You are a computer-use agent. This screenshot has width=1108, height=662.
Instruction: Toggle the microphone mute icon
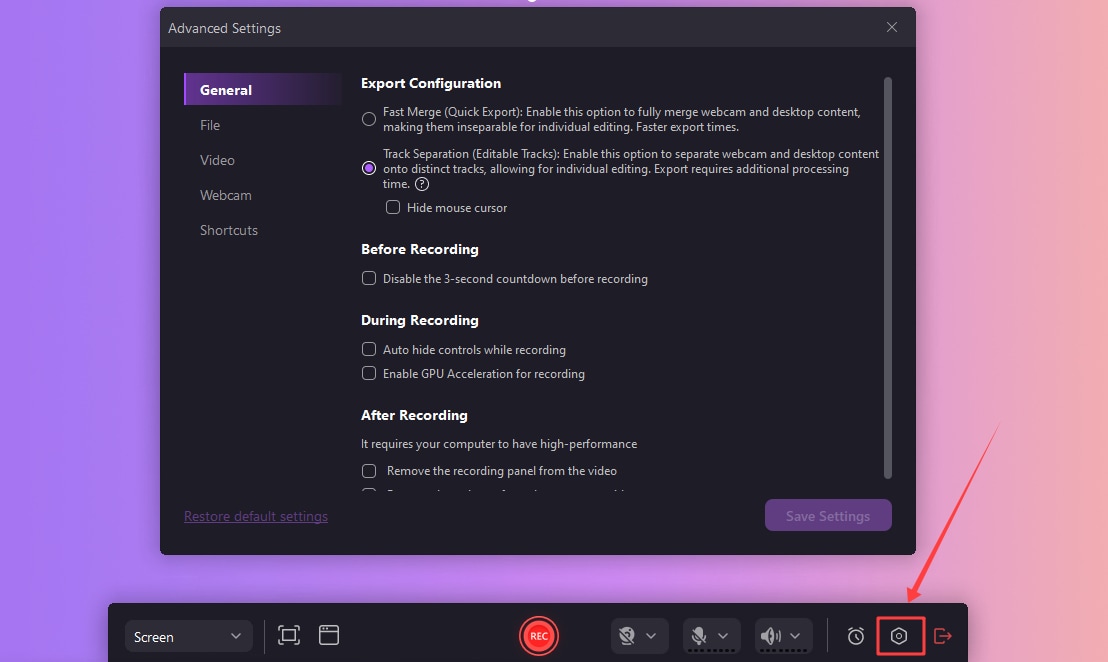[x=699, y=636]
